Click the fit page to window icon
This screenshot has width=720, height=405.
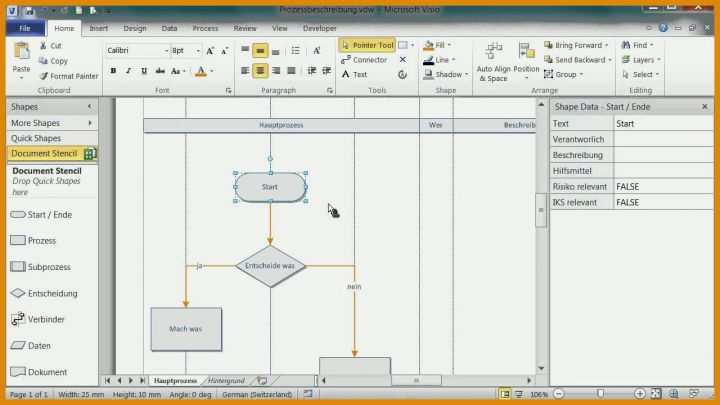656,394
